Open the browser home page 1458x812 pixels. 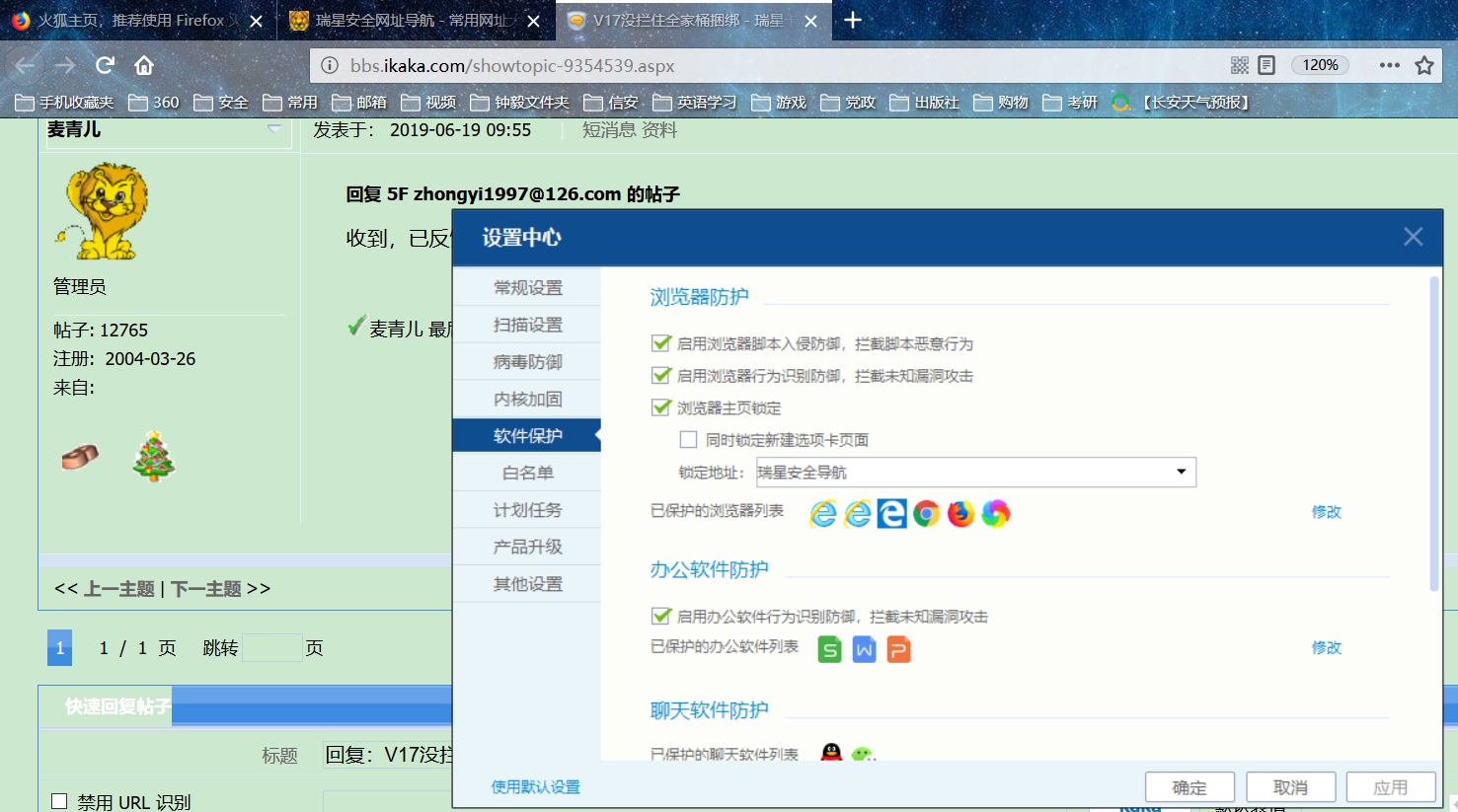[144, 65]
